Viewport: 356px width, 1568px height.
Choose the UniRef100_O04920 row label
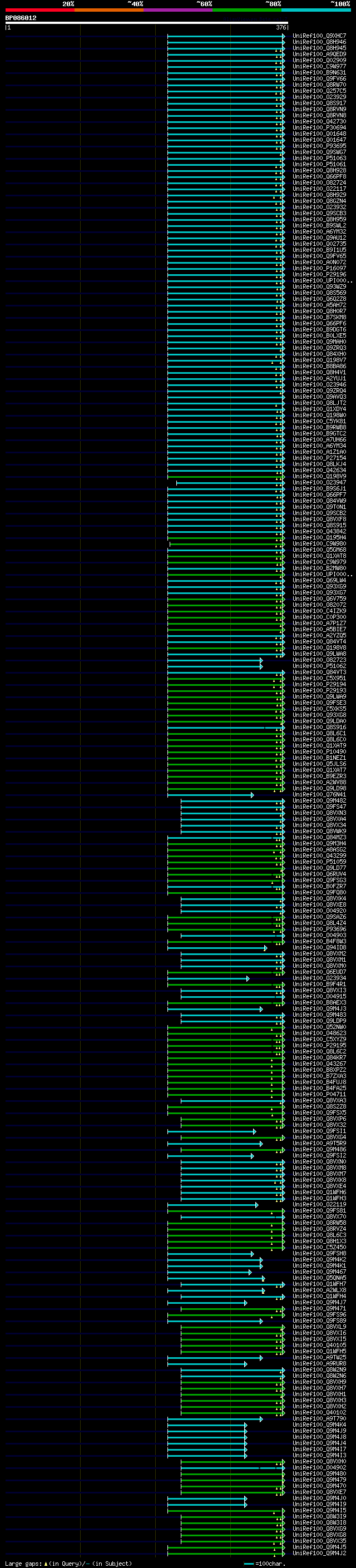coord(319,911)
